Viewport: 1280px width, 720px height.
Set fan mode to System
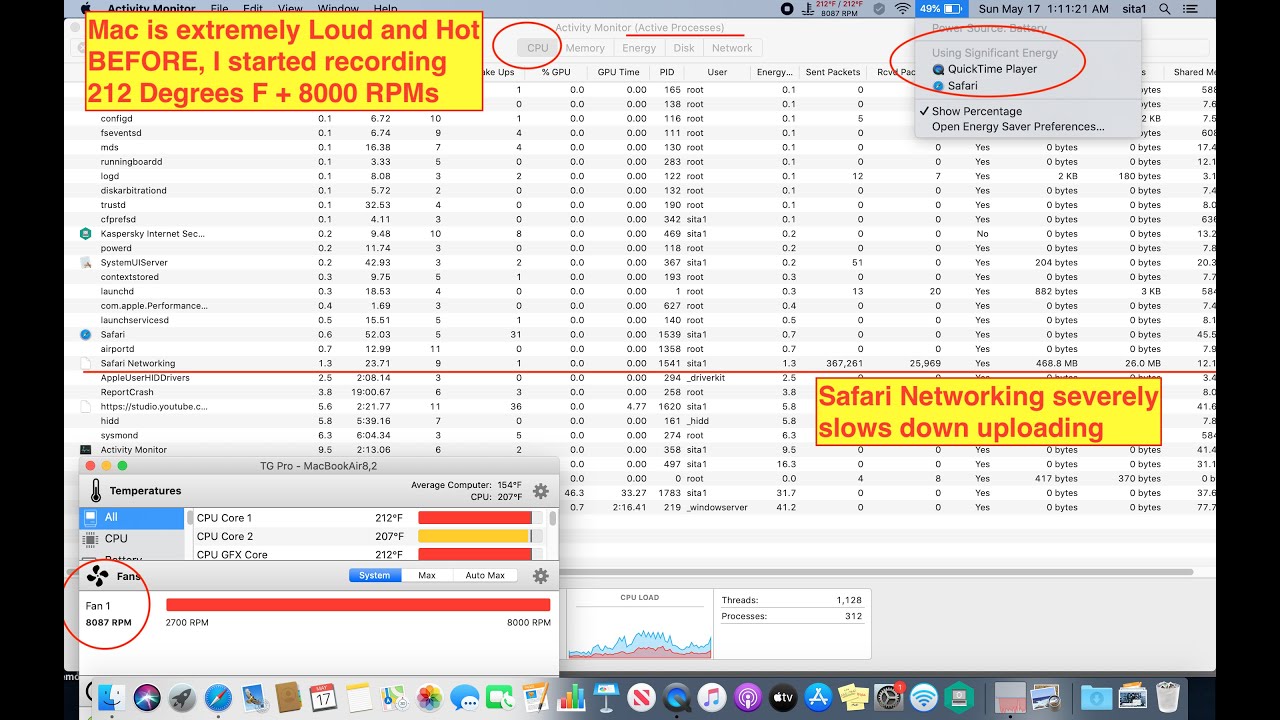pyautogui.click(x=375, y=575)
